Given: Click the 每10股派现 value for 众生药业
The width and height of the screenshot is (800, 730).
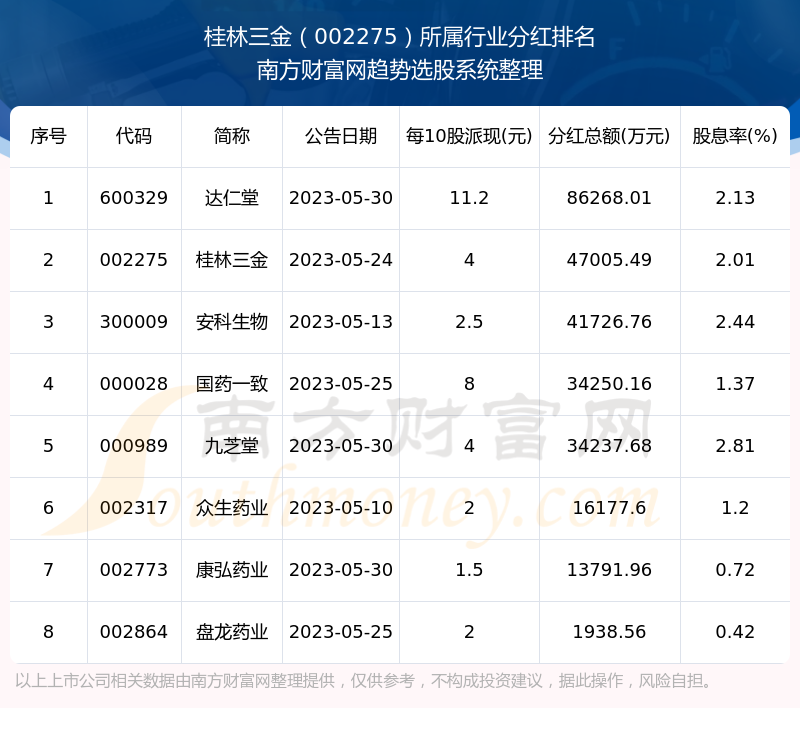Looking at the screenshot, I should (469, 508).
